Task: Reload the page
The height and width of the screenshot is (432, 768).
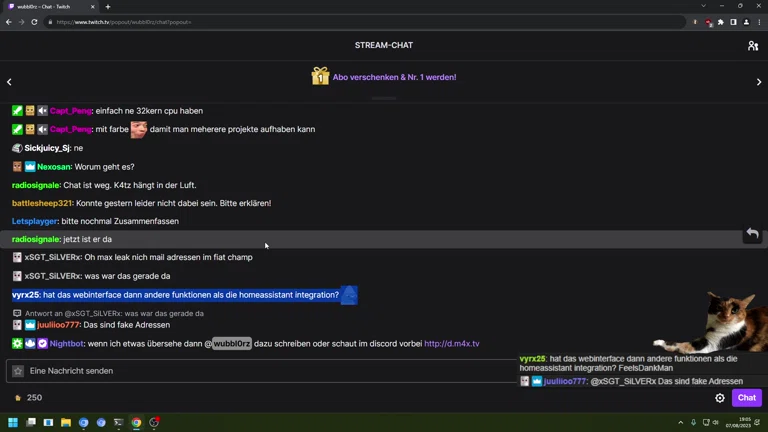Action: point(34,22)
